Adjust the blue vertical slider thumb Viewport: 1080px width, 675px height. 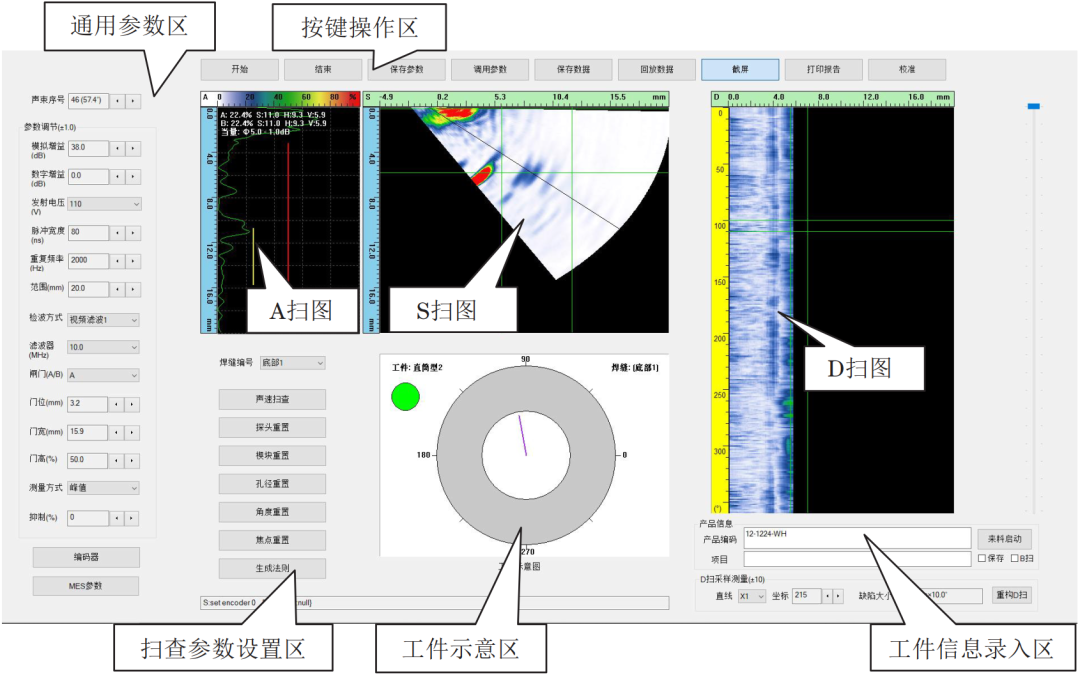coord(1033,106)
